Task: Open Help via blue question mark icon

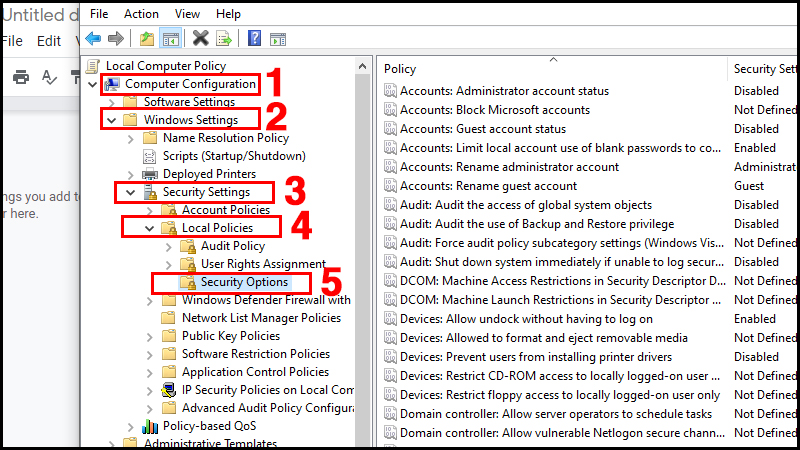Action: point(254,38)
